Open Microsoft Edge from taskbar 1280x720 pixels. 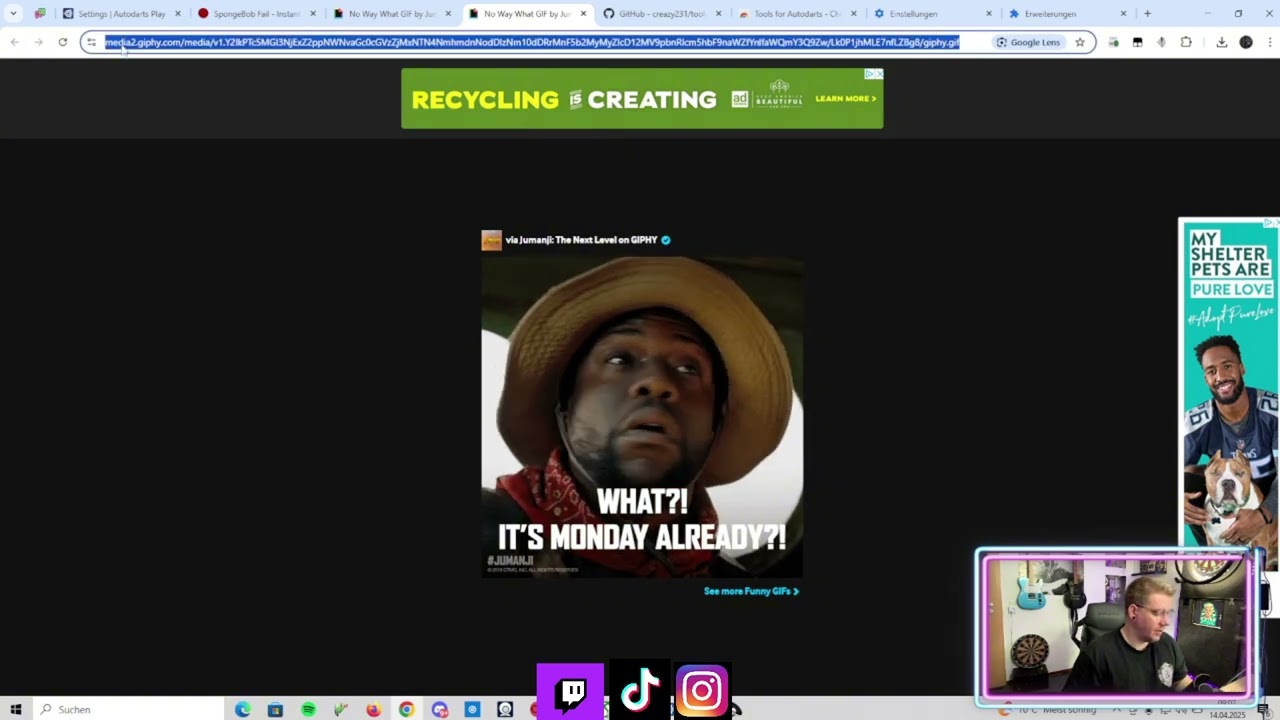pyautogui.click(x=242, y=709)
